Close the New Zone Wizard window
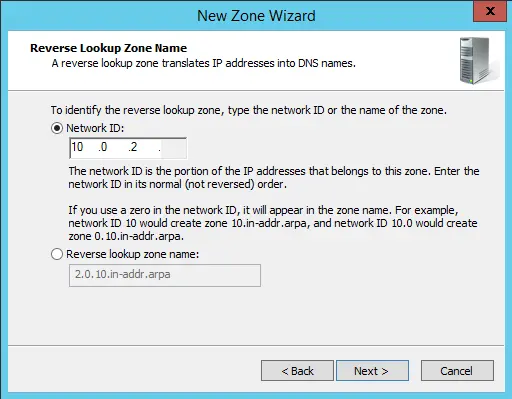512x399 pixels. click(490, 11)
